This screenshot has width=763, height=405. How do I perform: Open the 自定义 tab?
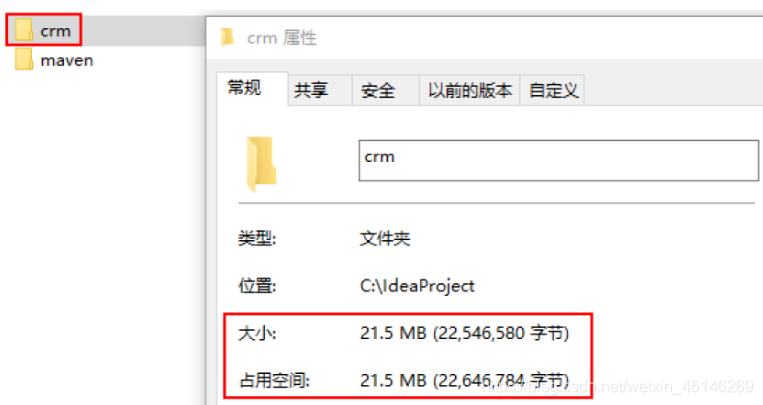tap(553, 91)
